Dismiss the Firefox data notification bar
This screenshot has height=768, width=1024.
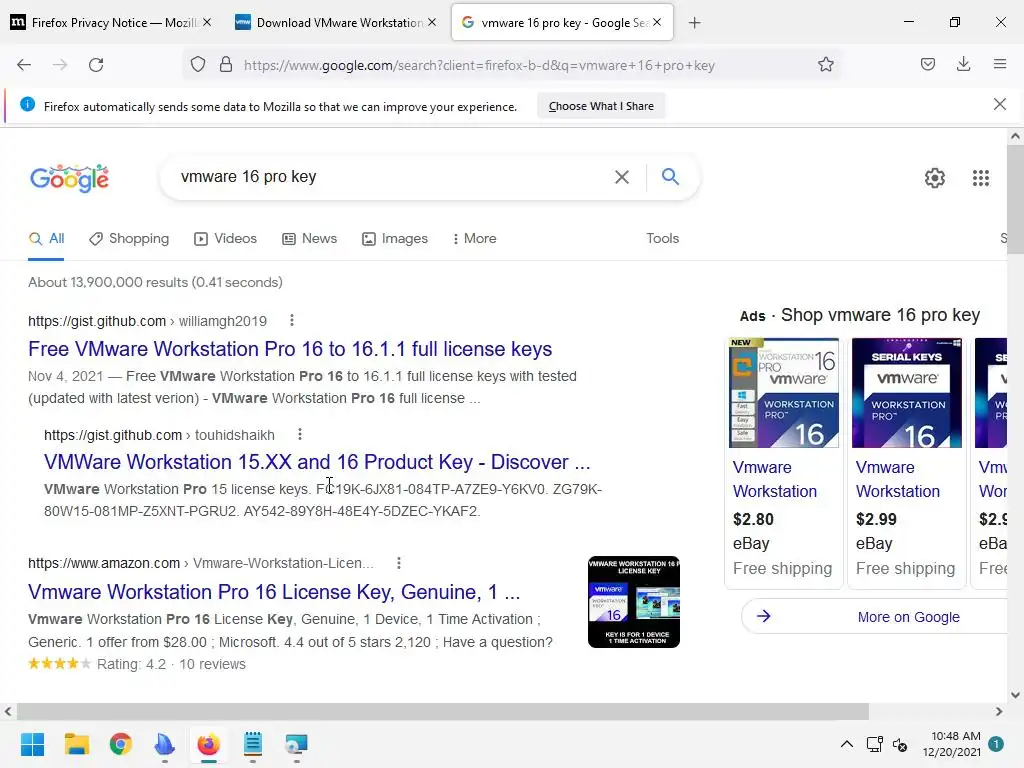pos(1000,104)
